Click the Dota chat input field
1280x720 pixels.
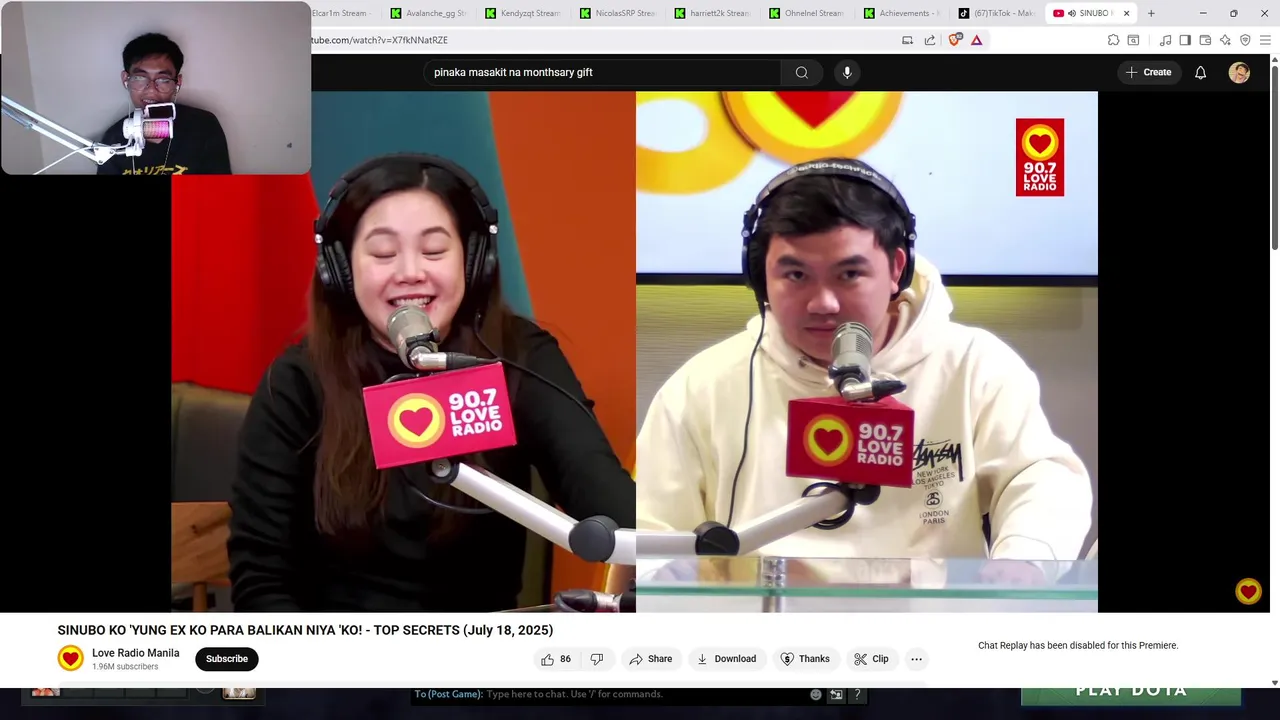[610, 694]
